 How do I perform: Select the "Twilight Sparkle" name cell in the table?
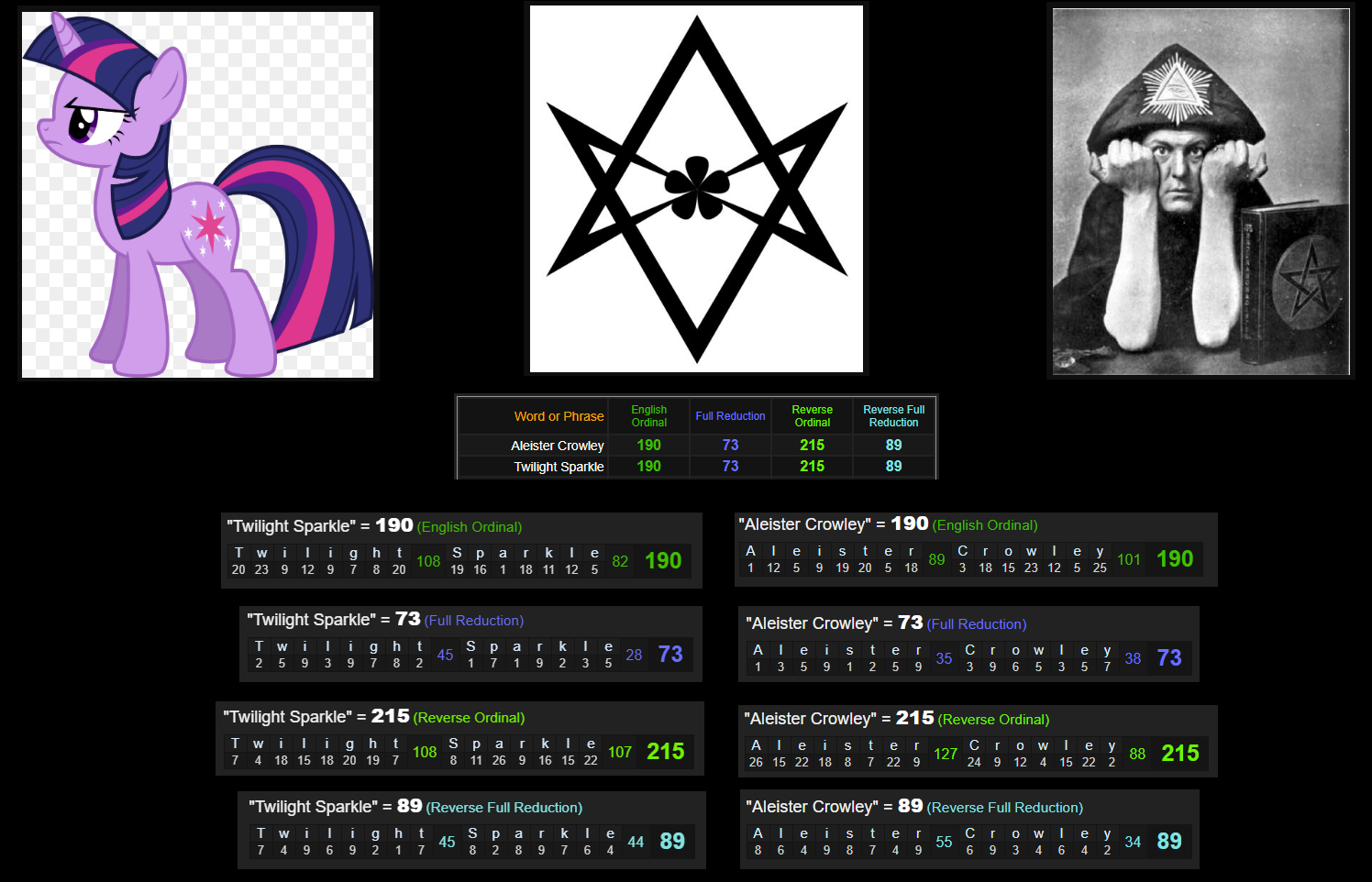(x=559, y=467)
